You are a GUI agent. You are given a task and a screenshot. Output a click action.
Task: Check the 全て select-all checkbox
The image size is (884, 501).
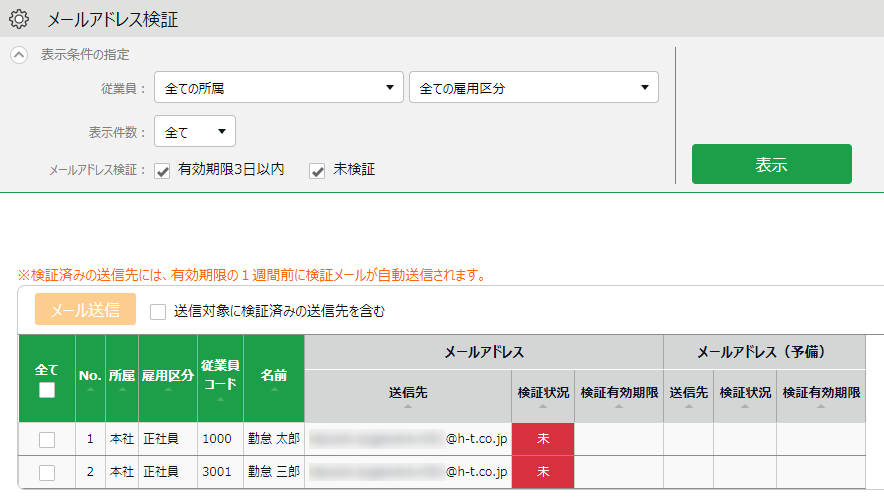pyautogui.click(x=47, y=391)
